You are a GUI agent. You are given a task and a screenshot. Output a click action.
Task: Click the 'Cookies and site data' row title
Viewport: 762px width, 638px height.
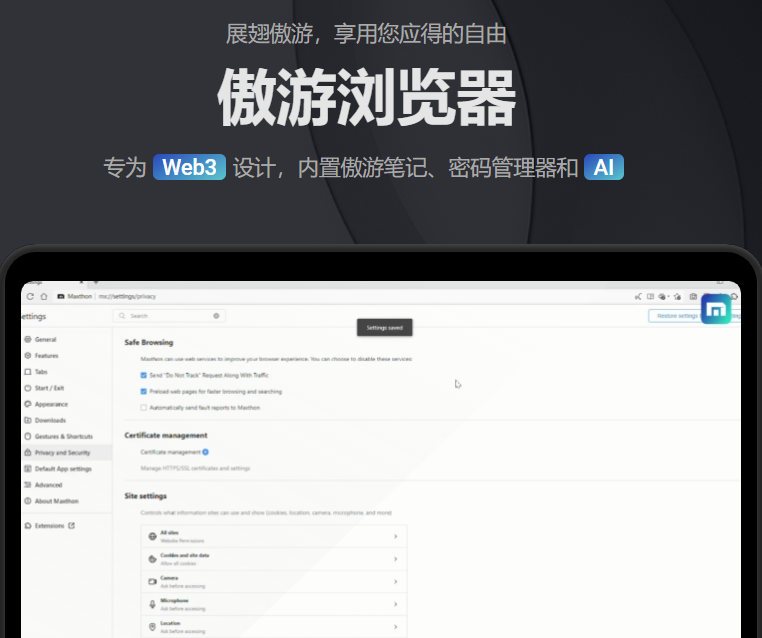(x=185, y=555)
